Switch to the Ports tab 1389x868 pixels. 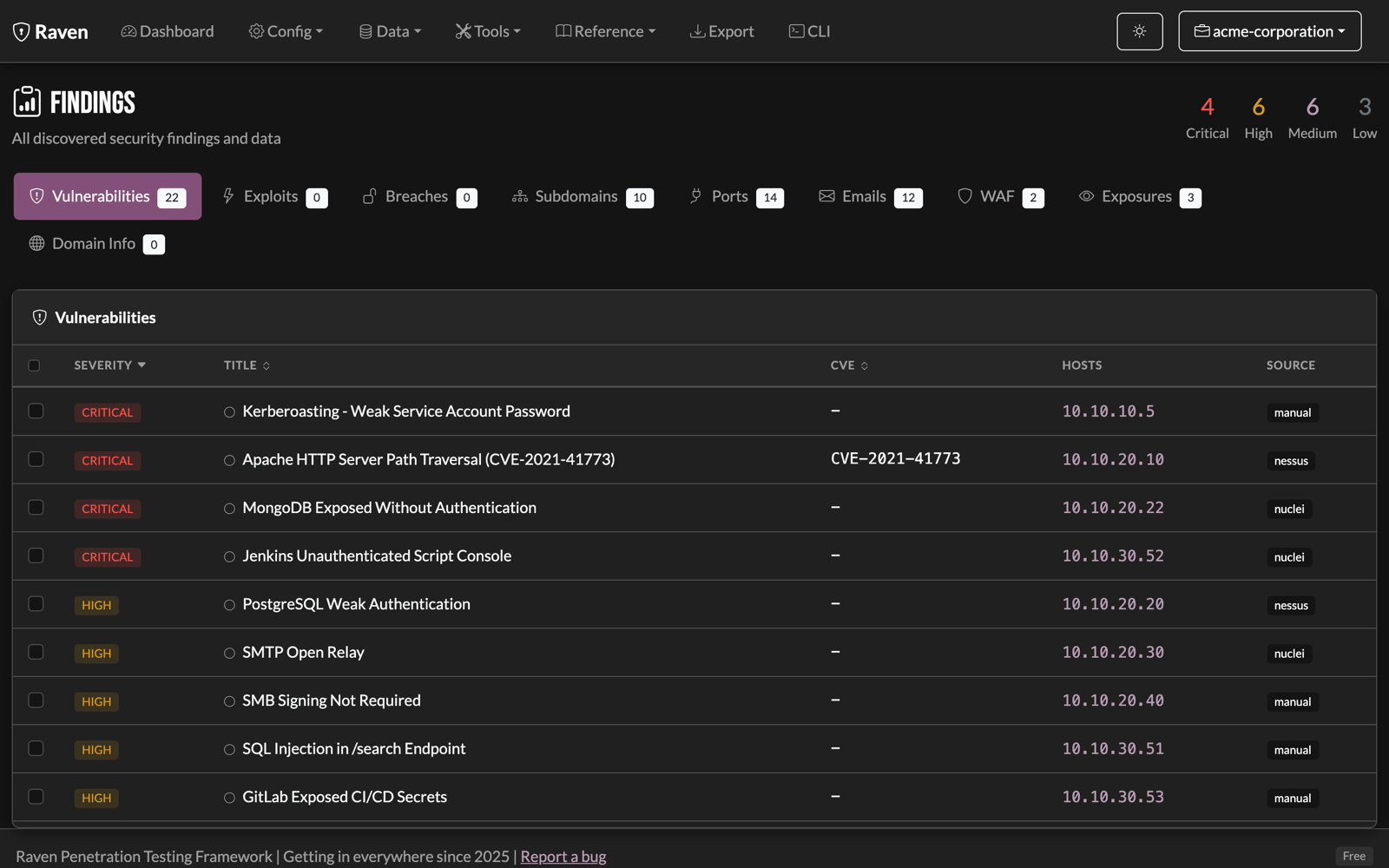point(736,196)
